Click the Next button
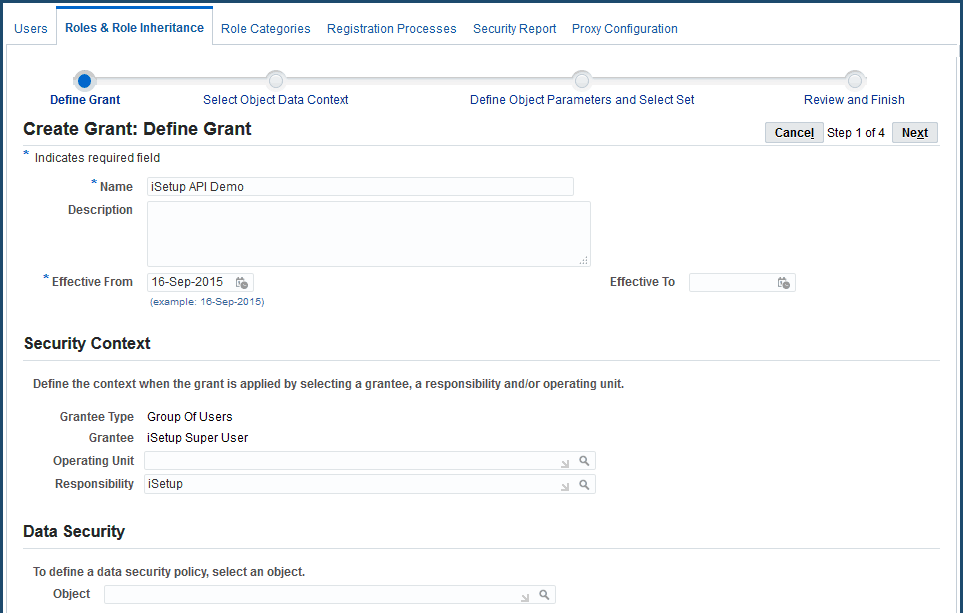Viewport: 963px width, 613px height. pyautogui.click(x=914, y=133)
